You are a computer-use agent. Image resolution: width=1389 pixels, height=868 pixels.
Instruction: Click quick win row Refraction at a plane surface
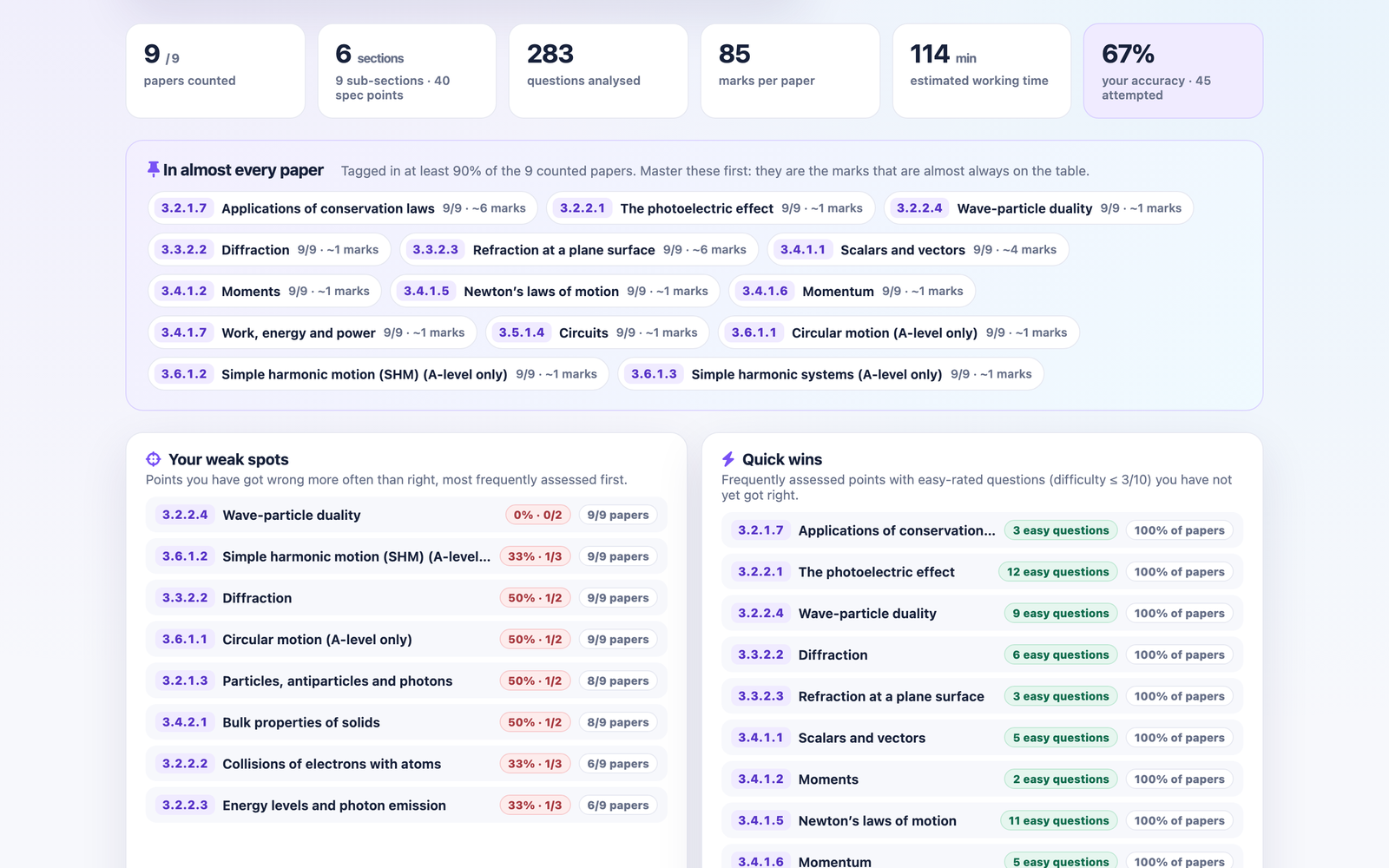pos(982,696)
